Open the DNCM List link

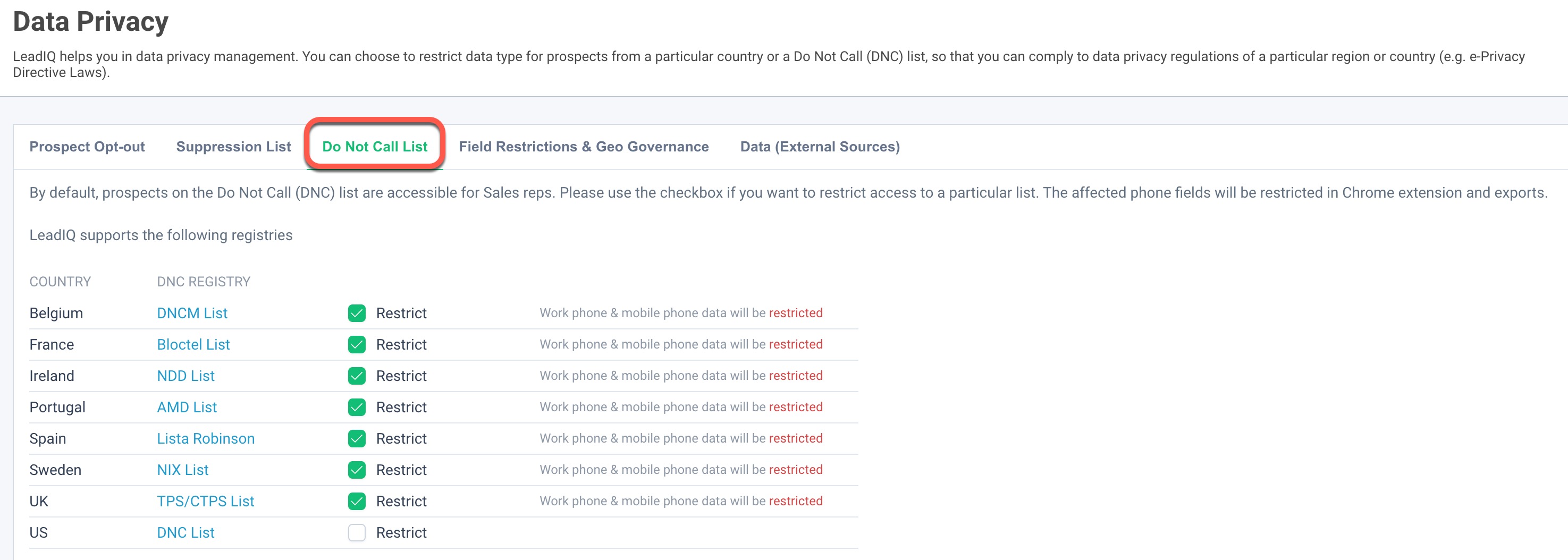(x=192, y=313)
